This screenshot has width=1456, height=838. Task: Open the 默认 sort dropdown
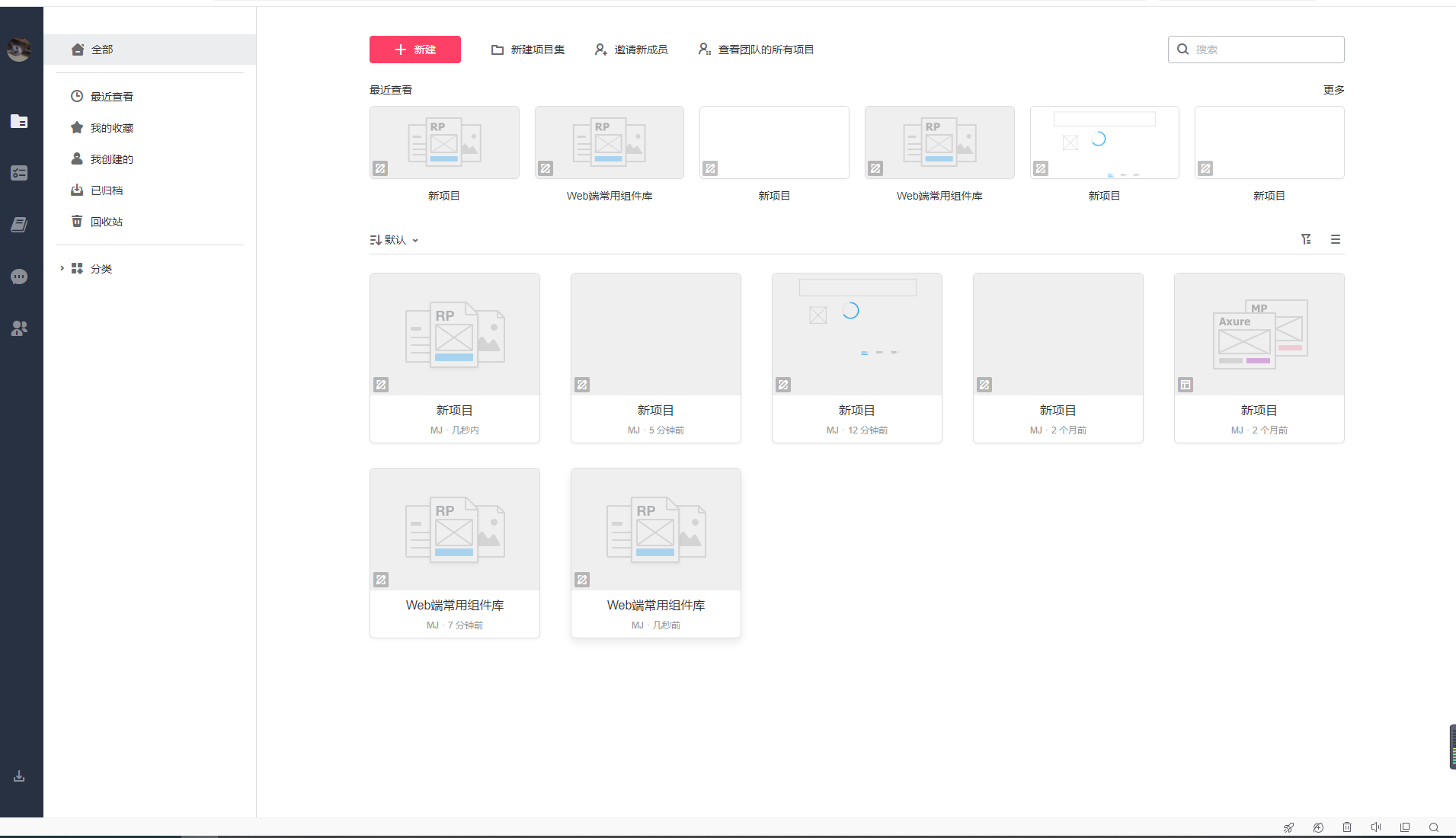[x=395, y=240]
